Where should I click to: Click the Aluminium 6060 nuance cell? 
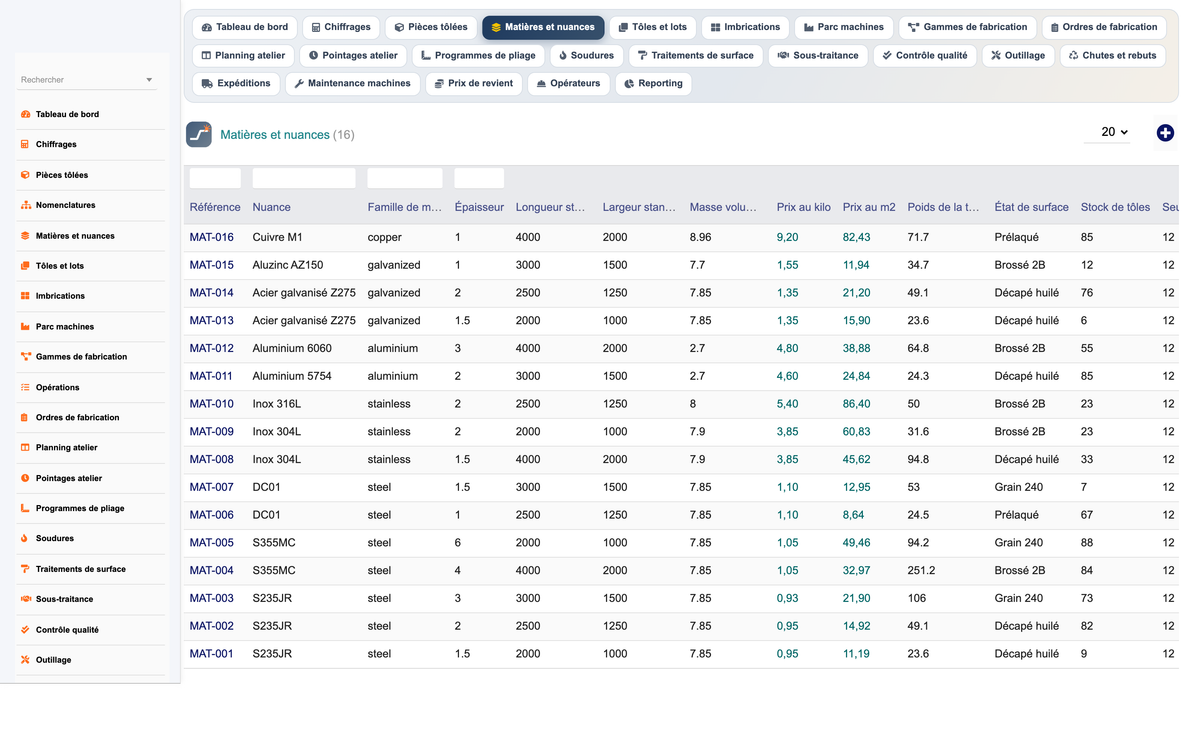tap(292, 349)
